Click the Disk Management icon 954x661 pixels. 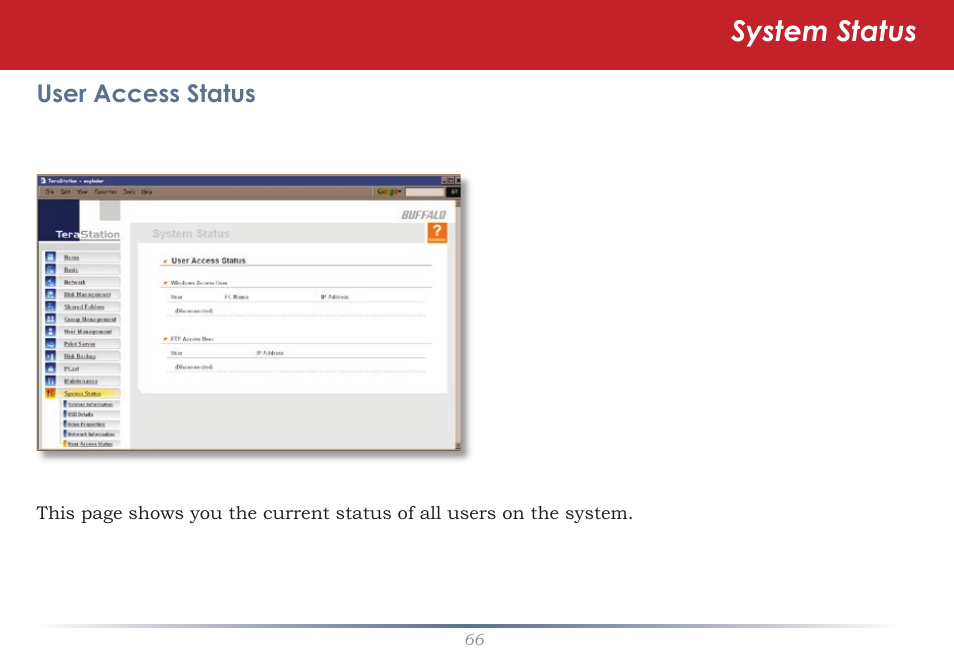point(50,295)
